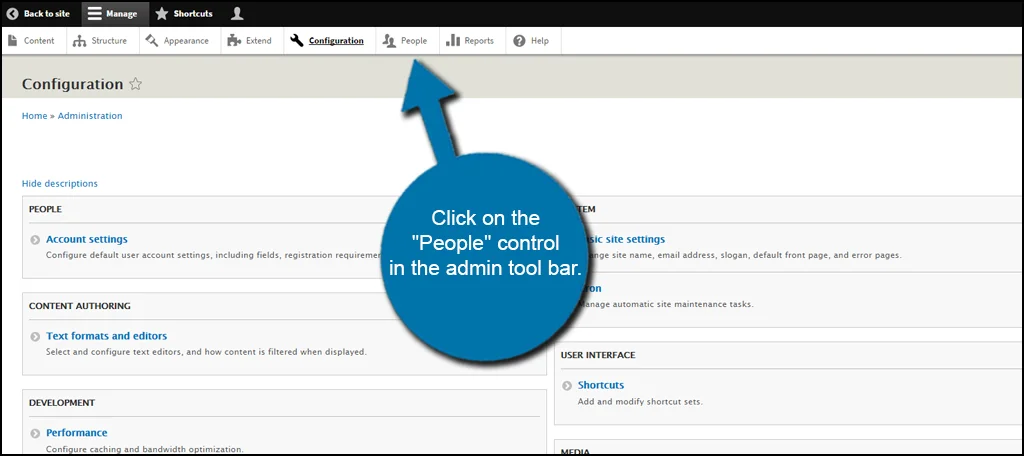
Task: Click the Reports bar chart icon
Action: point(453,41)
